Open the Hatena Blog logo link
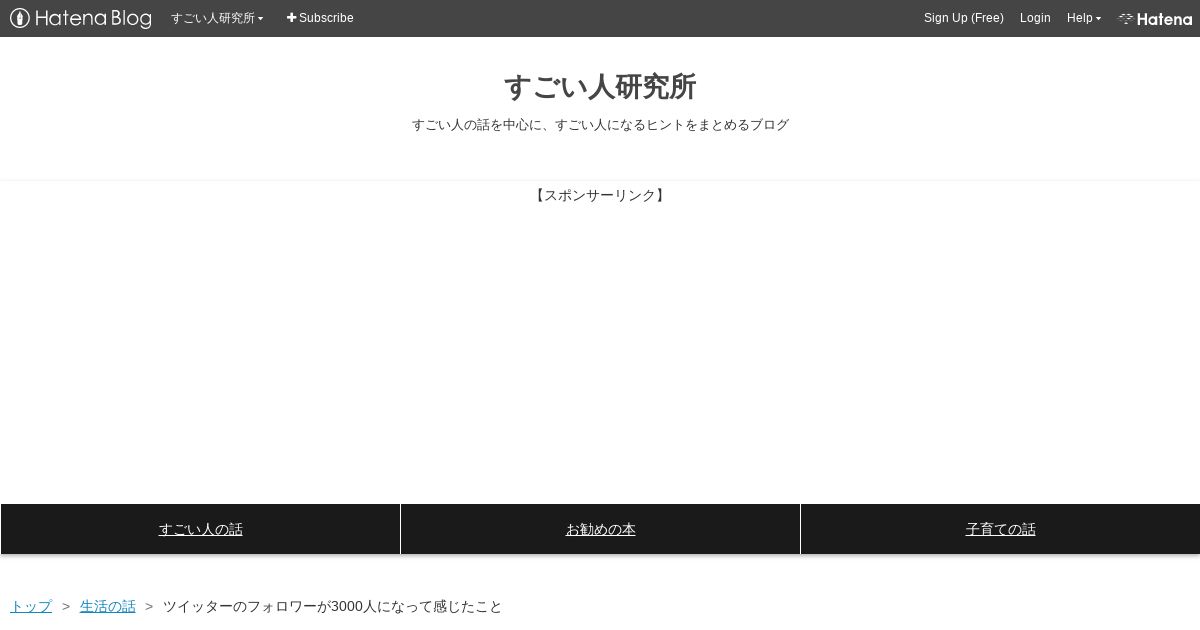The image size is (1200, 630). pyautogui.click(x=81, y=18)
